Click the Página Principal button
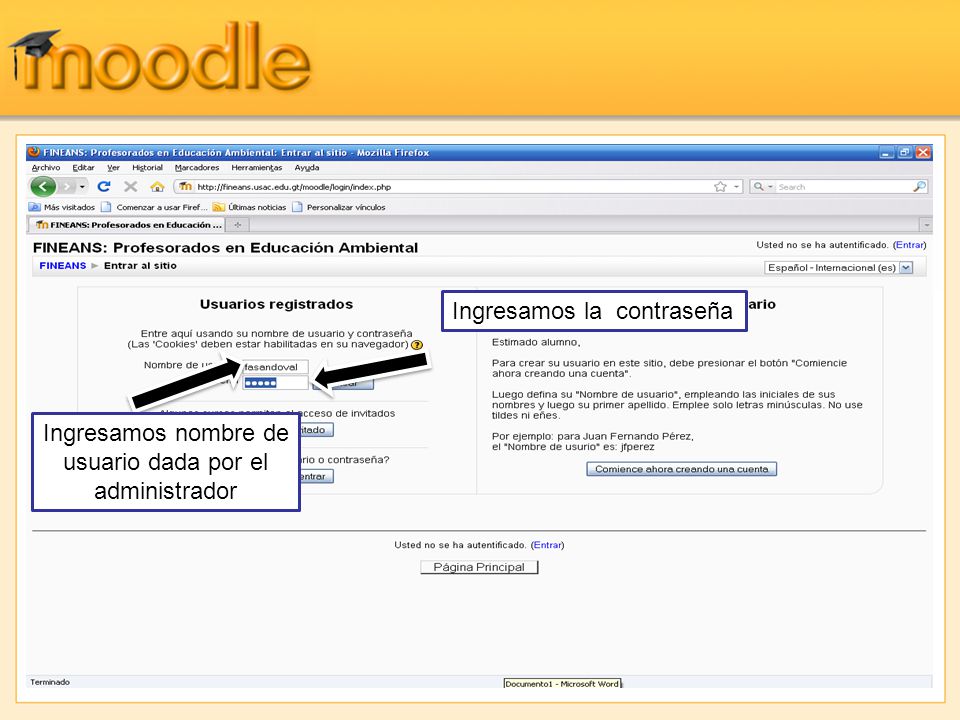Viewport: 960px width, 720px height. tap(479, 567)
